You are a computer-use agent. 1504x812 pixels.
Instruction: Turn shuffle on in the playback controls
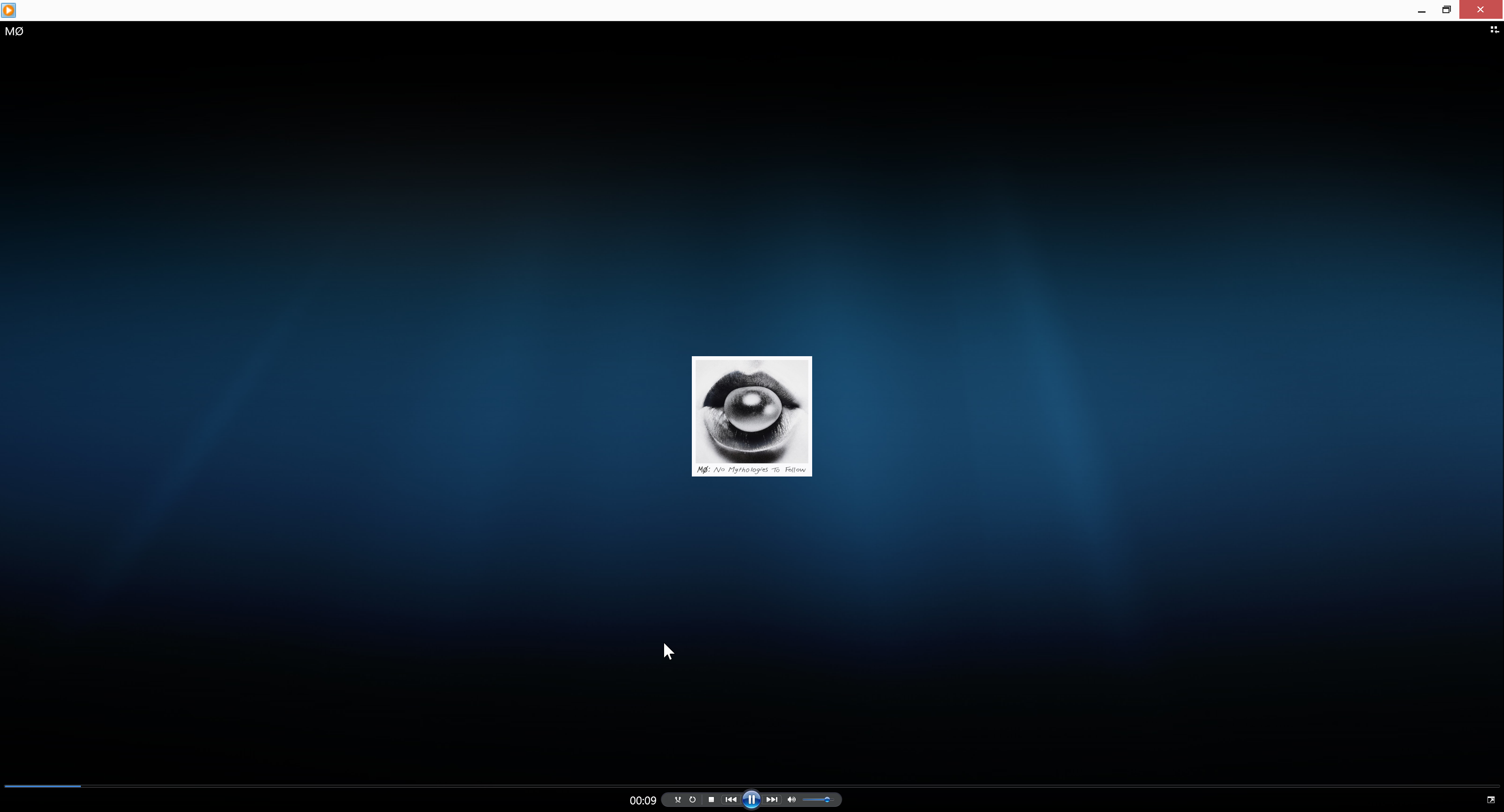pyautogui.click(x=678, y=800)
